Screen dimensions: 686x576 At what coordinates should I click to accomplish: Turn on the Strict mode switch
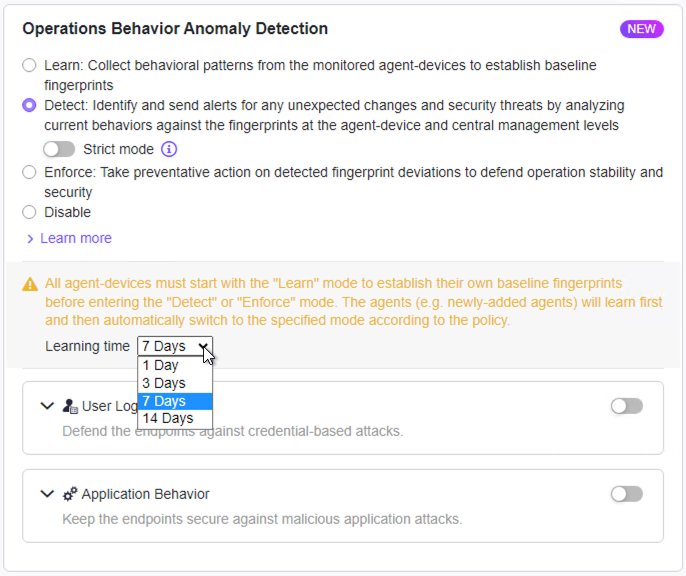pyautogui.click(x=59, y=149)
